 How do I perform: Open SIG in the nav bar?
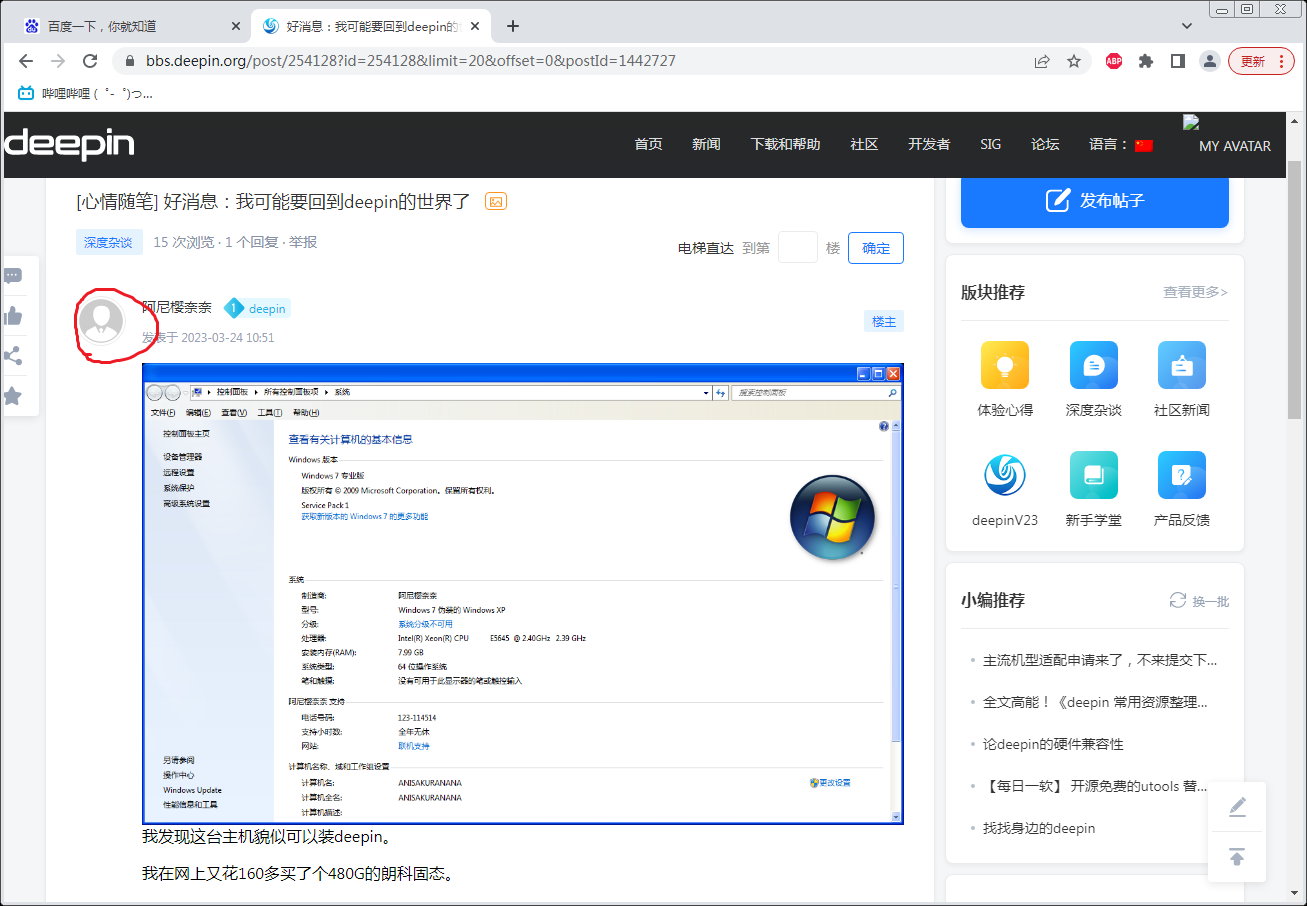click(x=990, y=145)
